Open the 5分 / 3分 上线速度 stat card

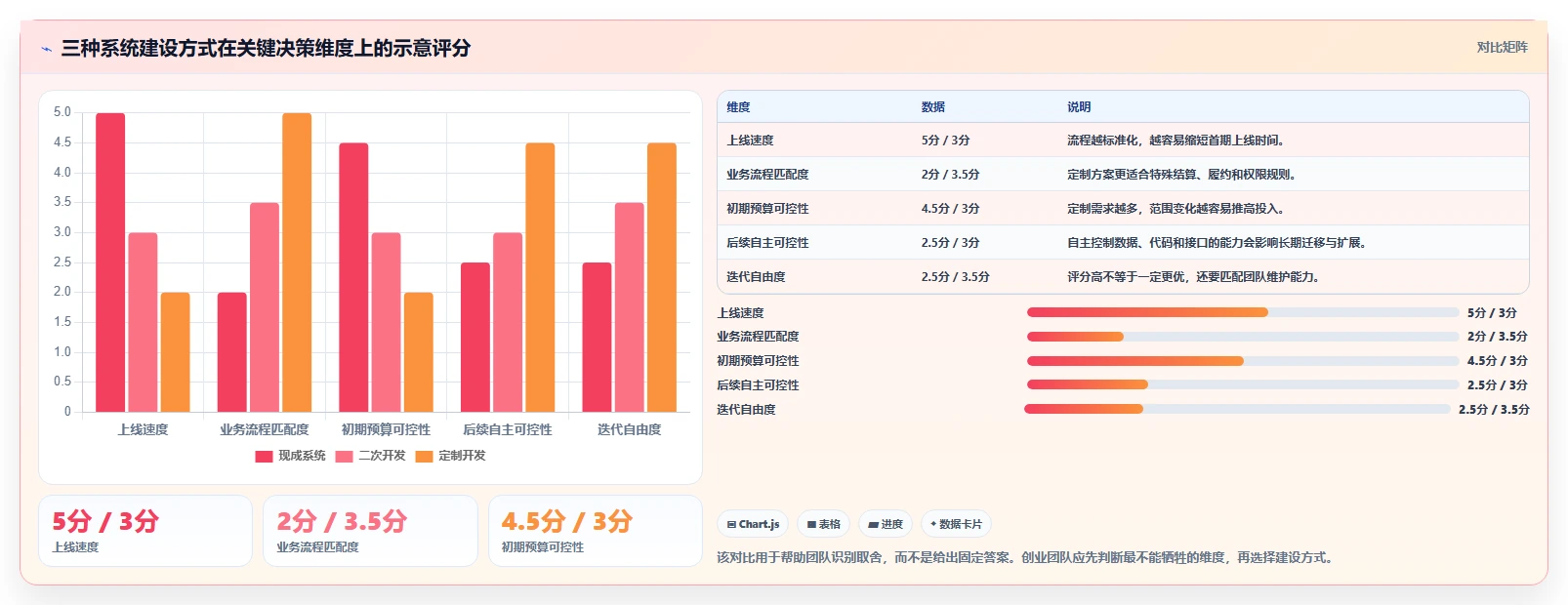tap(145, 531)
